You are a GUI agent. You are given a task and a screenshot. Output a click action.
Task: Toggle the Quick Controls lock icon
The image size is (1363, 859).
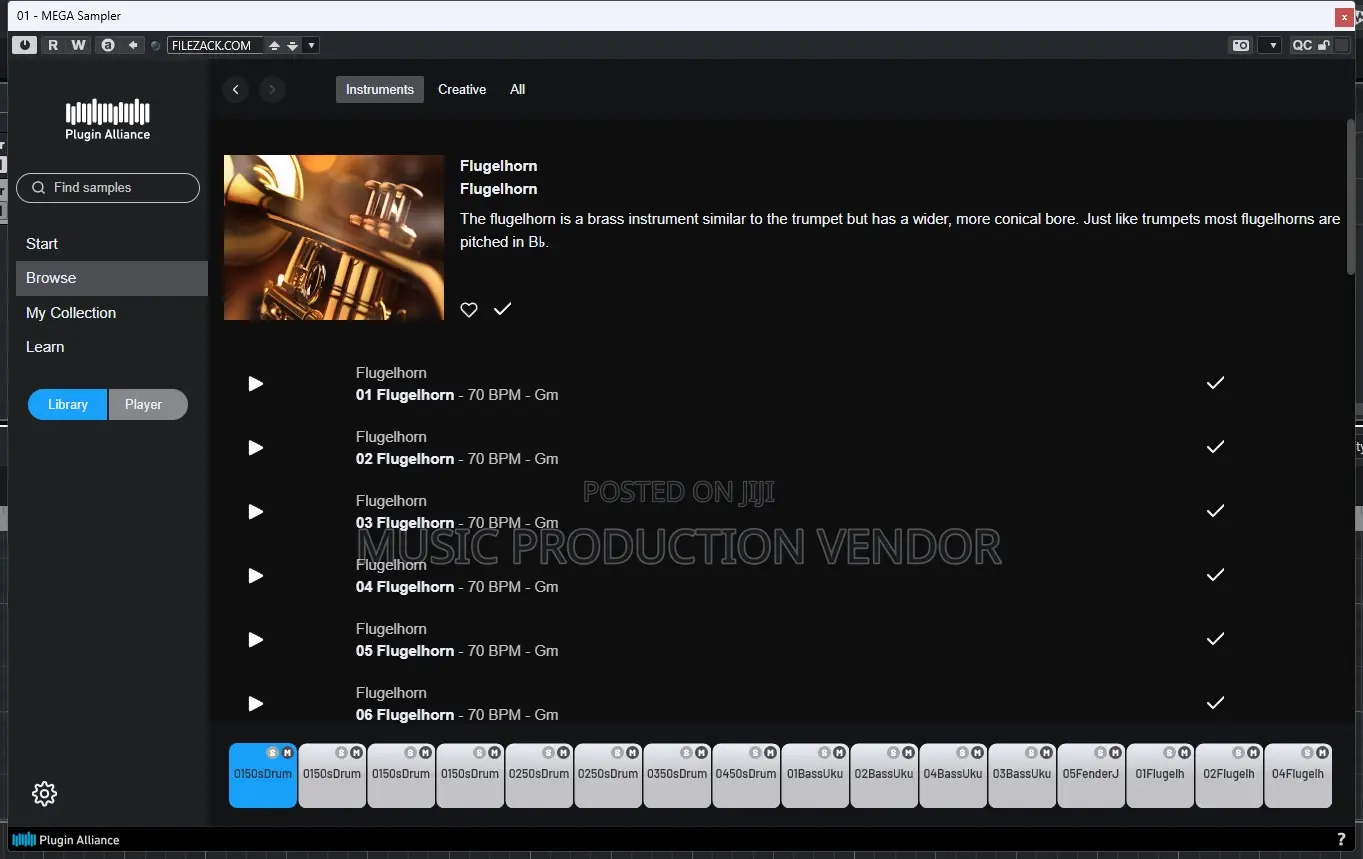(x=1324, y=45)
